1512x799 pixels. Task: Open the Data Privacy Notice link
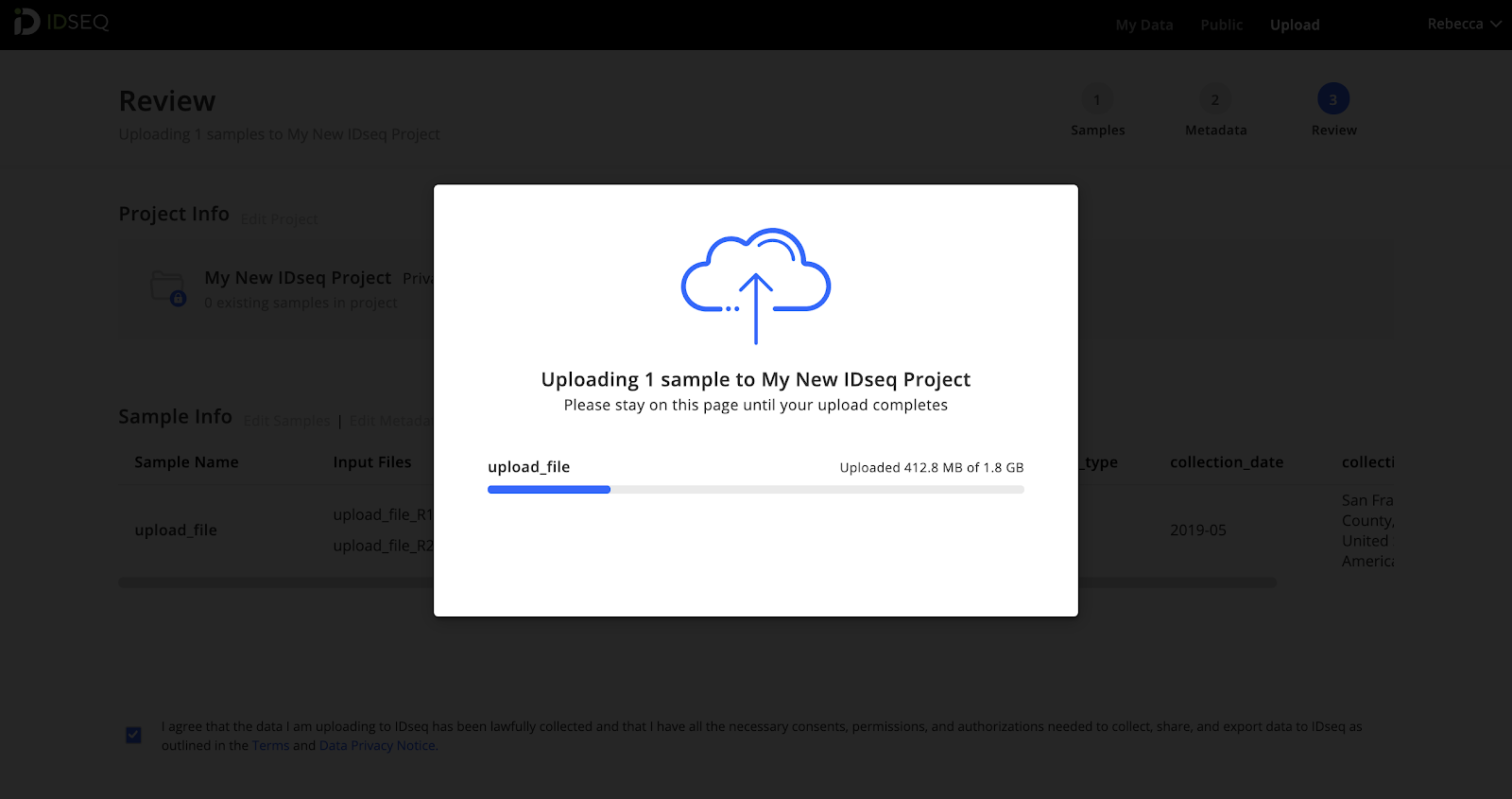378,745
